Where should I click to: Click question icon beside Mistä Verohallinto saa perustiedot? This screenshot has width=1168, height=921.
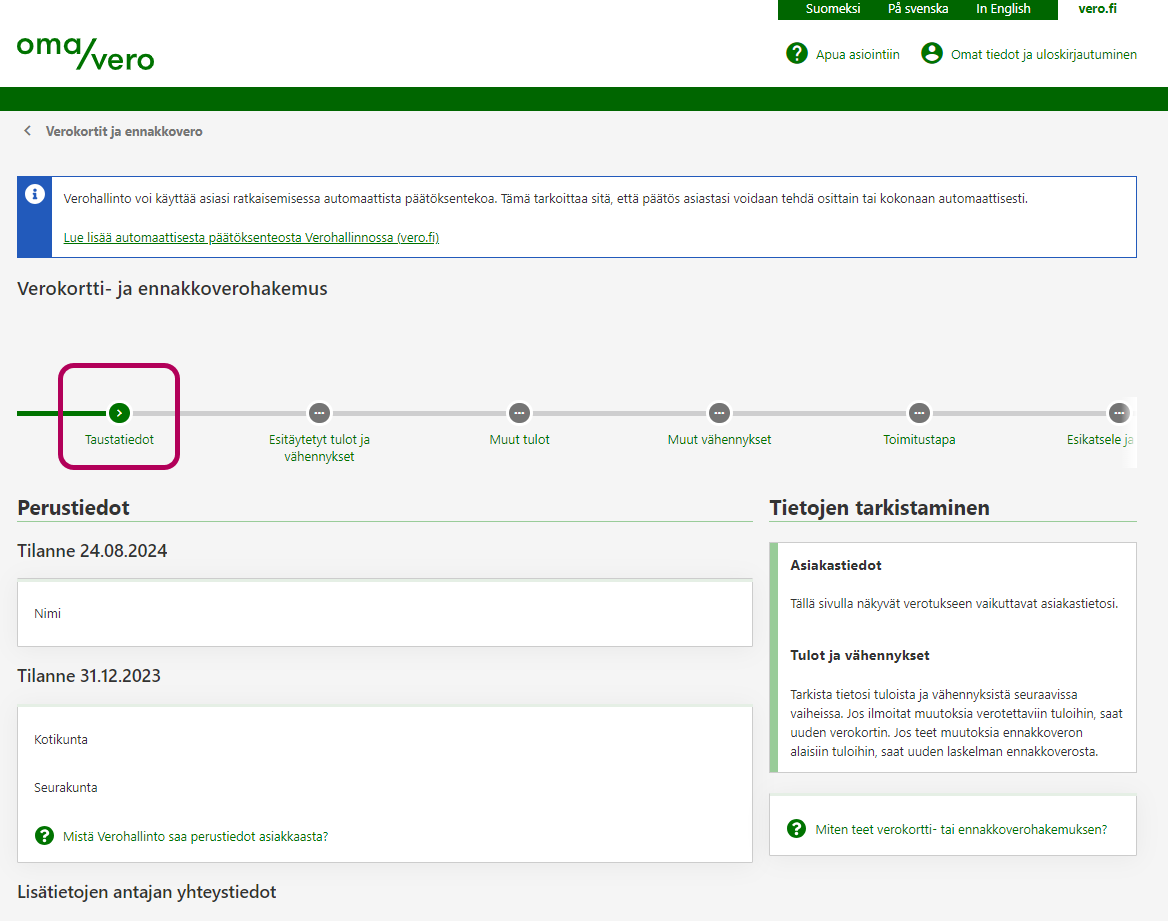44,836
